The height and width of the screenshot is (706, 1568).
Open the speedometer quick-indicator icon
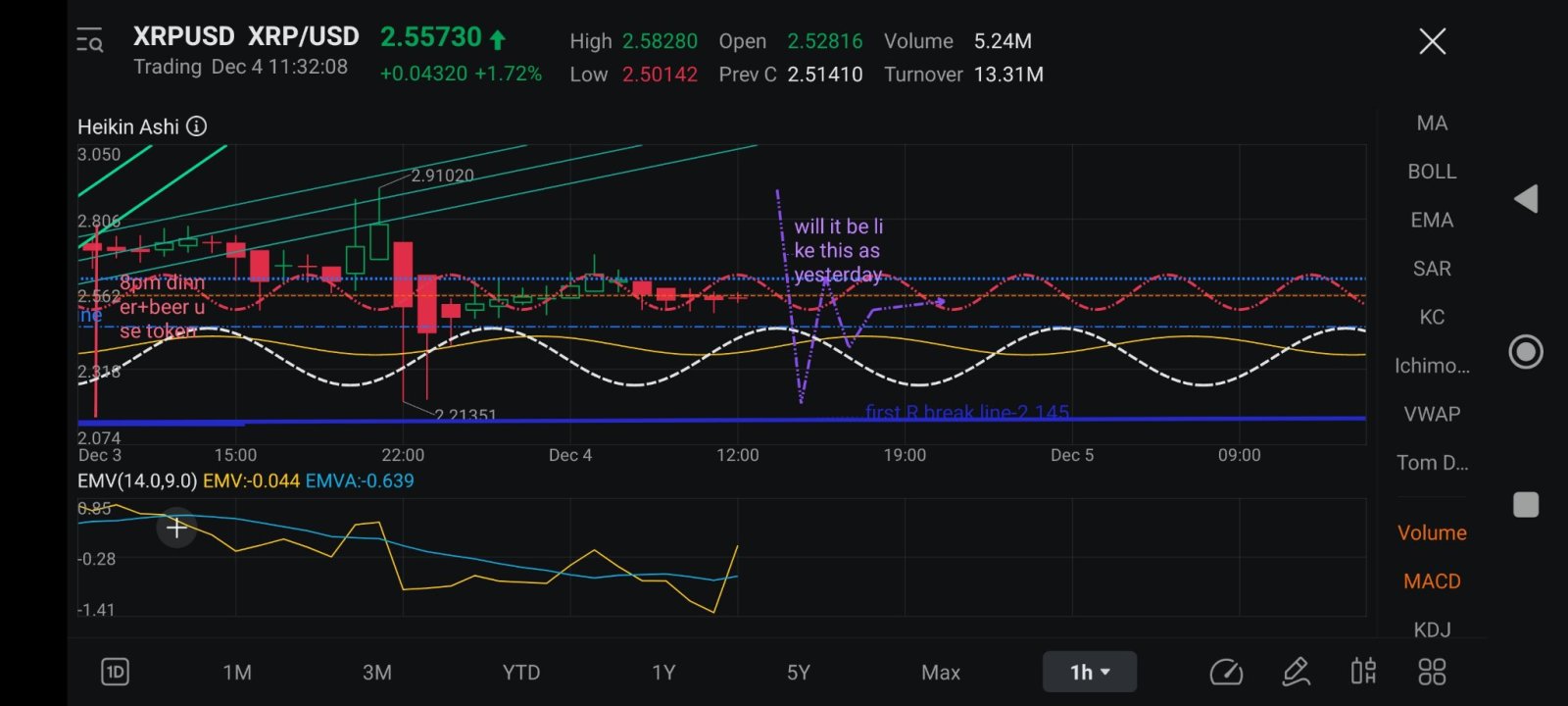coord(1226,672)
